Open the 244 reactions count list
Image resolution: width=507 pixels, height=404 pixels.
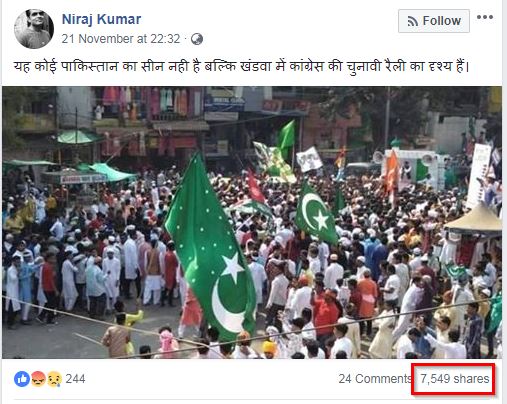[75, 379]
